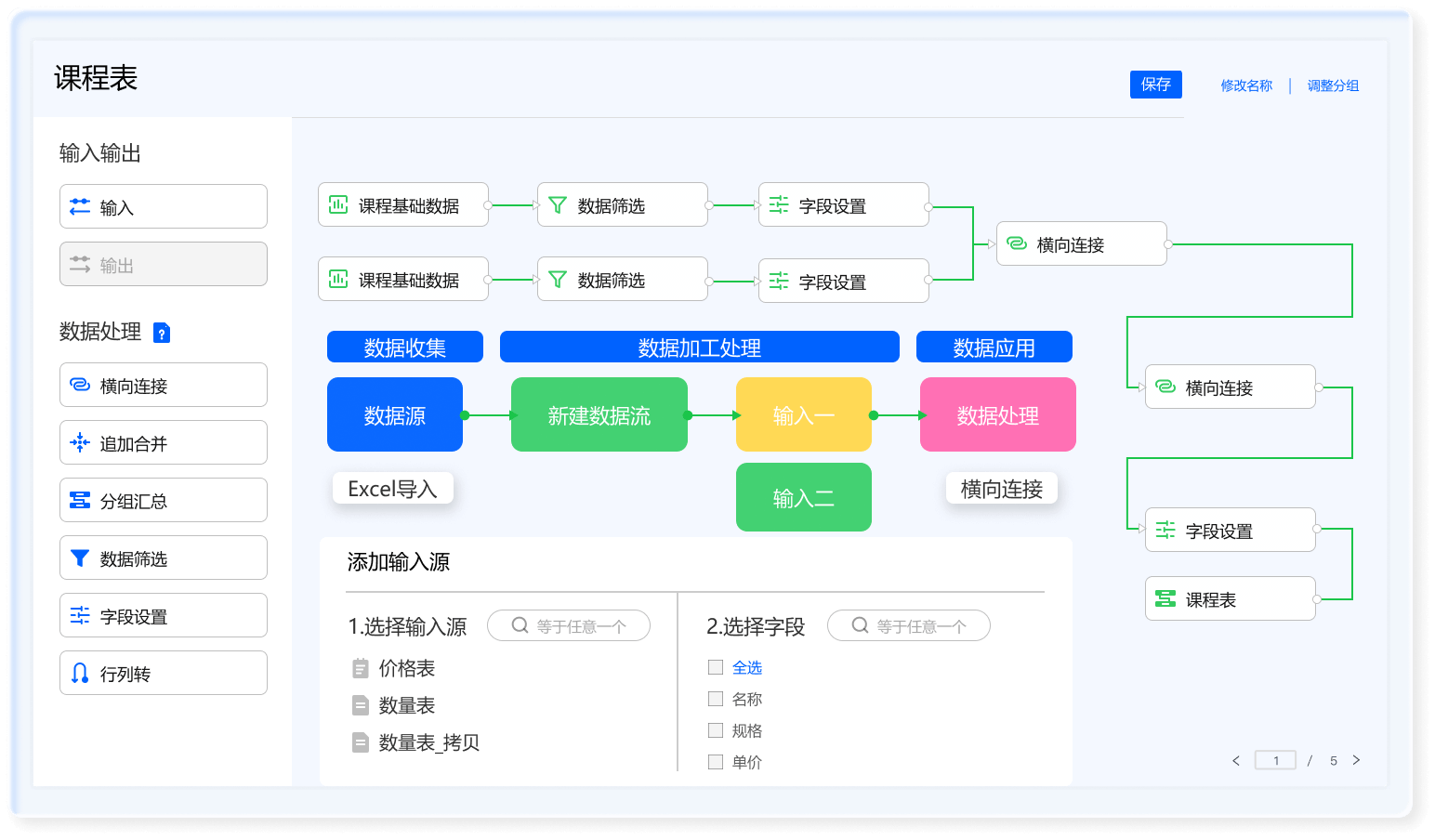
Task: Select the 数据加工处理 stage tab
Action: (x=699, y=348)
